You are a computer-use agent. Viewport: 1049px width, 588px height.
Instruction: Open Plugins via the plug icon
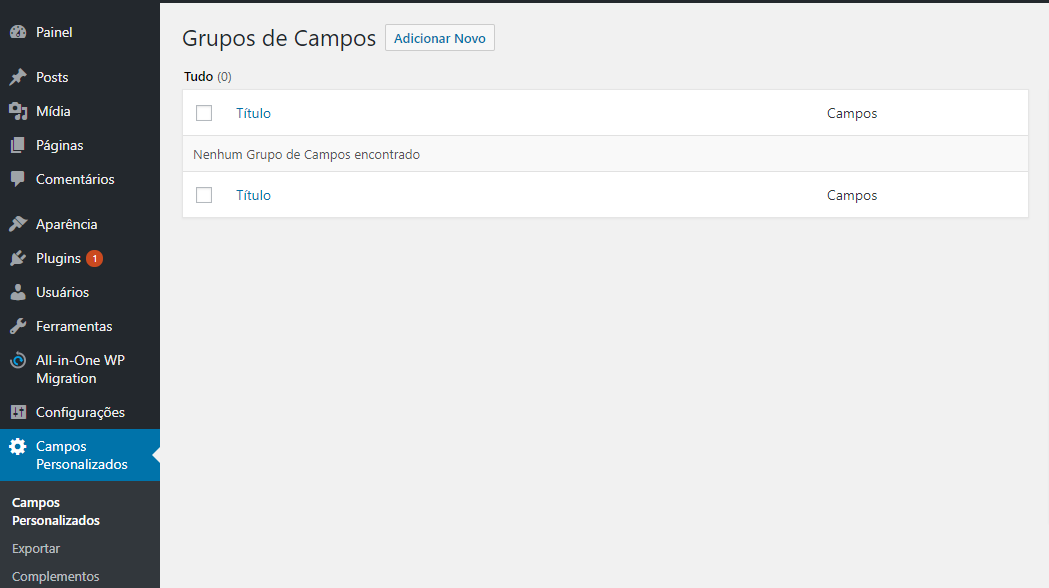click(18, 258)
